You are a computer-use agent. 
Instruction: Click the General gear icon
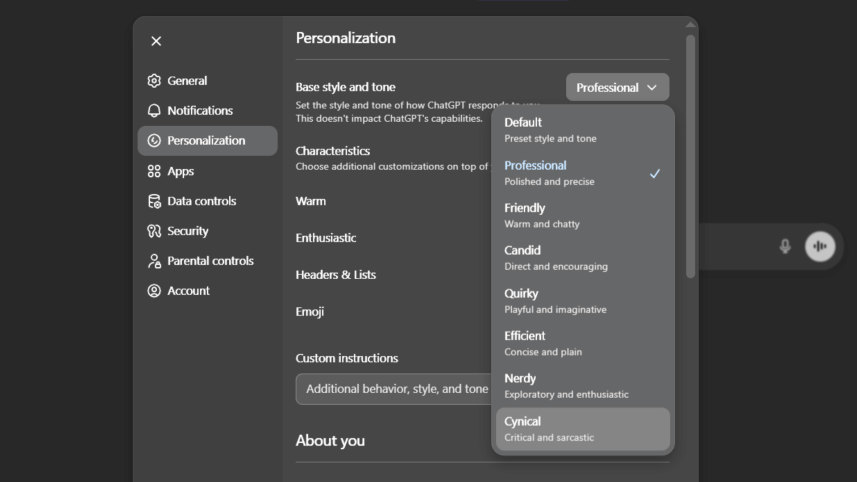click(154, 81)
